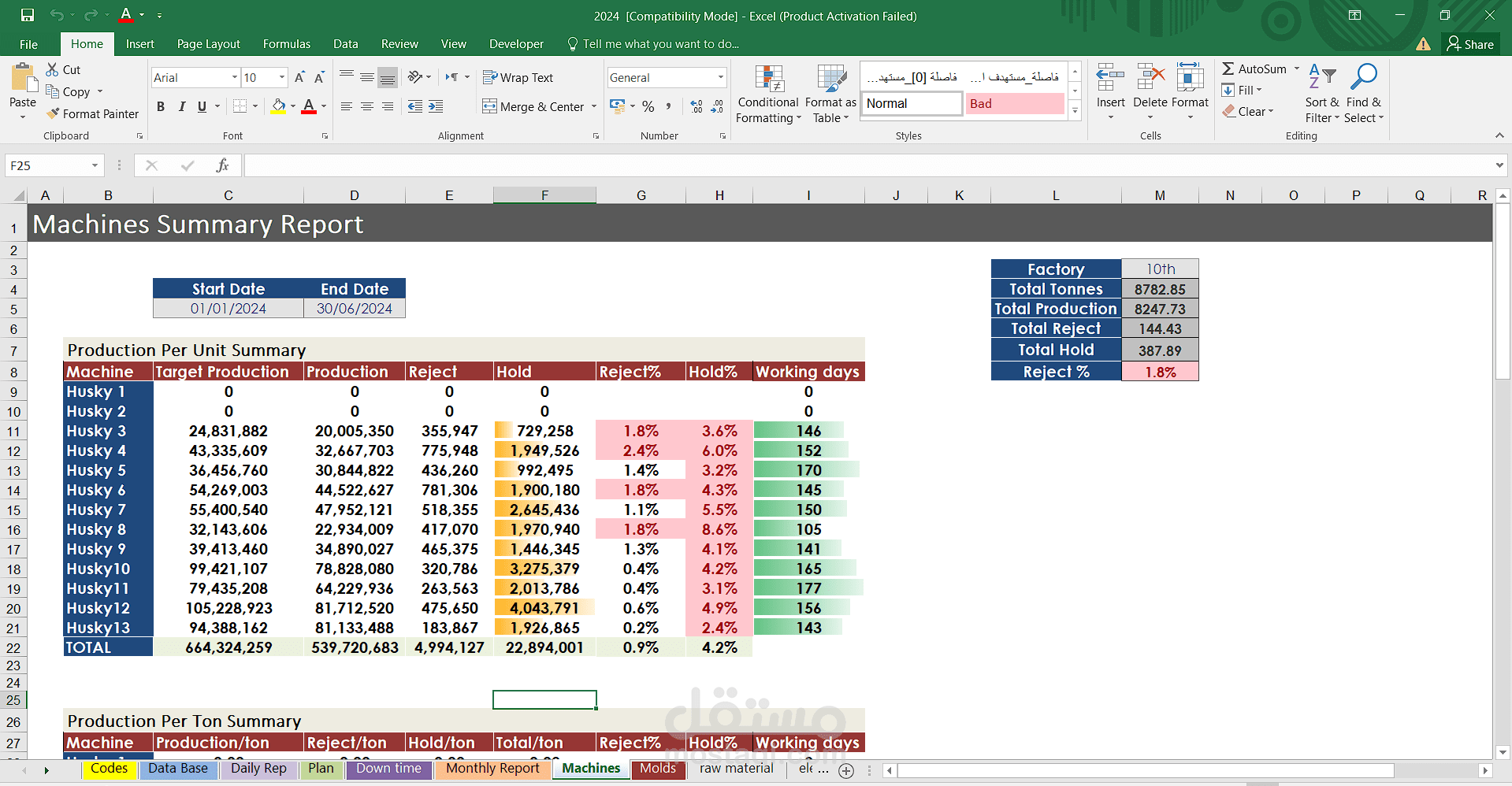Click the Align Left icon
This screenshot has height=786, width=1512.
(347, 106)
